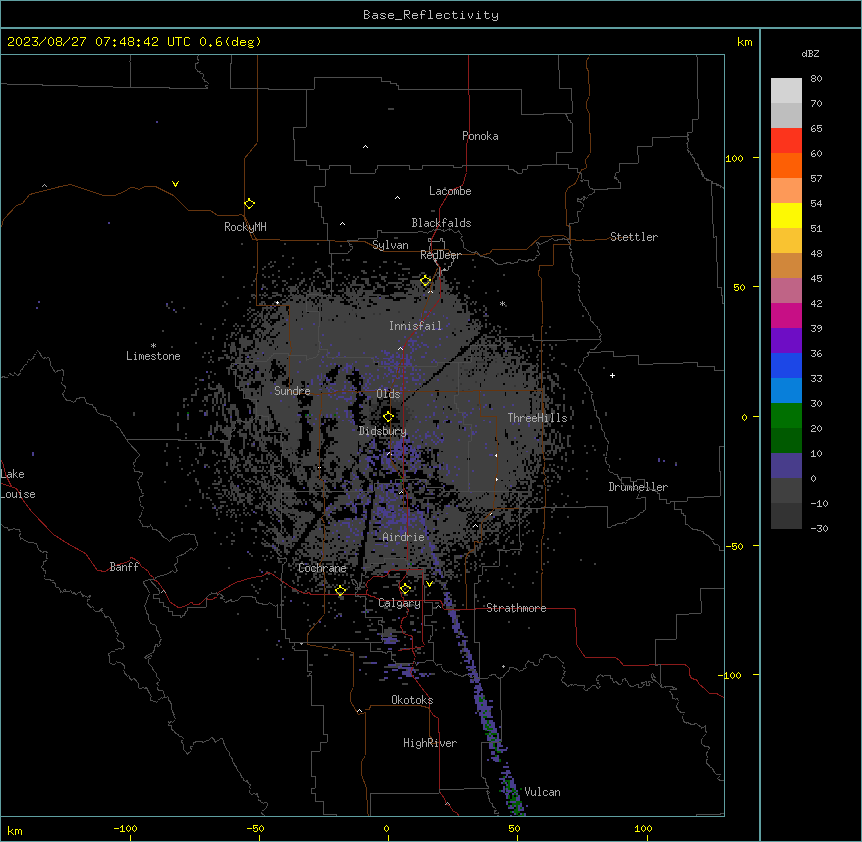Click the Limestone label
Screen dimensions: 862x842
coord(153,356)
